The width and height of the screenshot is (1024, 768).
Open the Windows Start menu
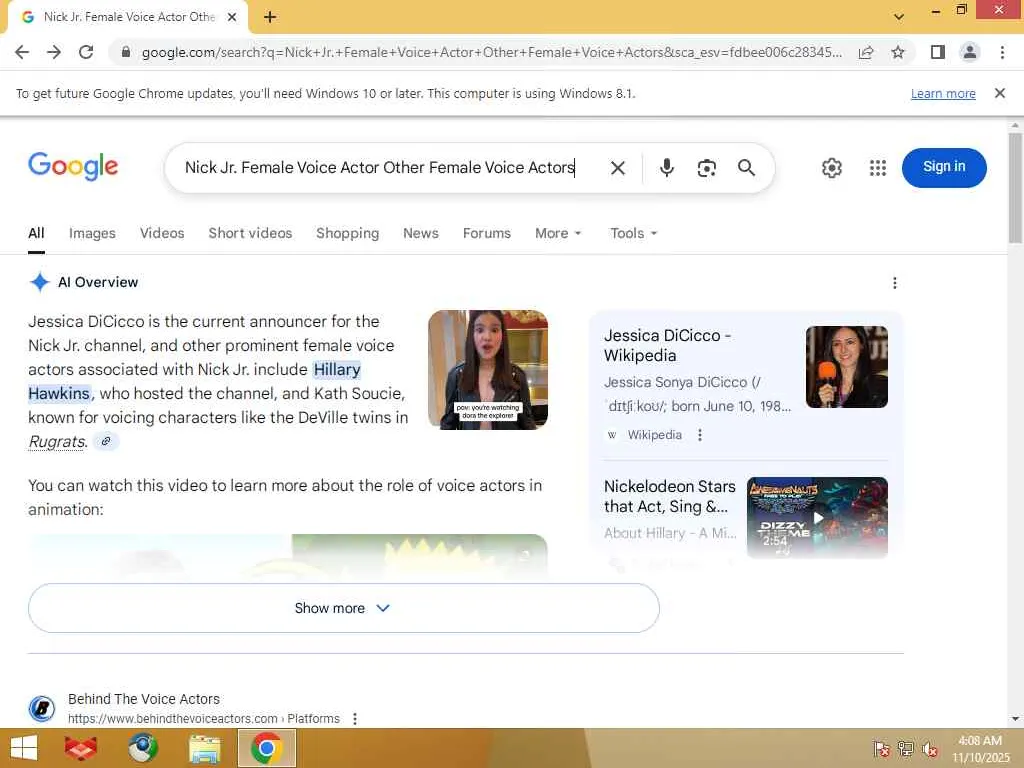pos(24,748)
